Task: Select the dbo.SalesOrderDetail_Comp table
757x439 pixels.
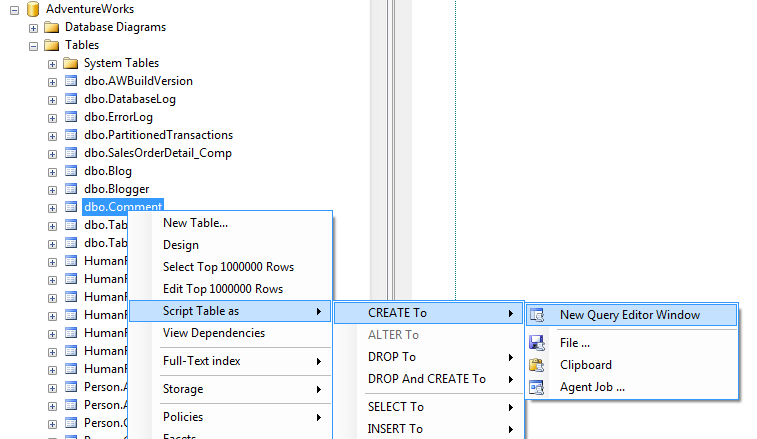Action: coord(158,153)
